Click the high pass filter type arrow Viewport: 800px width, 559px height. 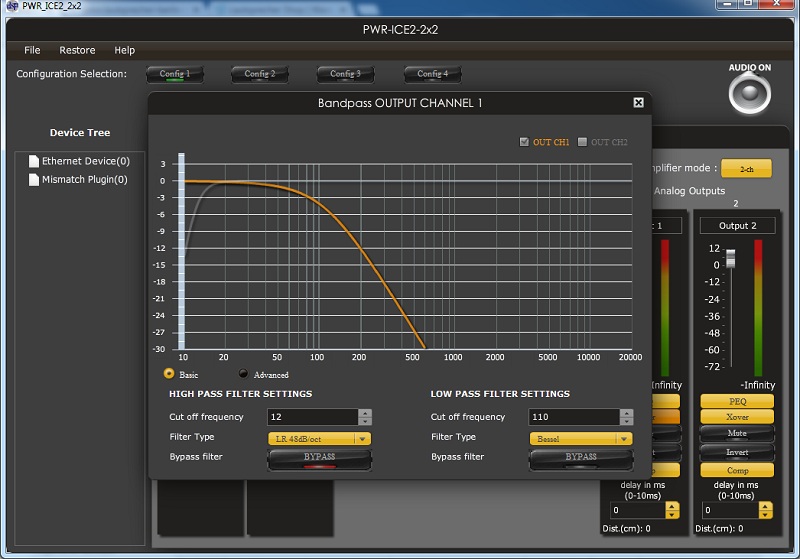pos(362,439)
